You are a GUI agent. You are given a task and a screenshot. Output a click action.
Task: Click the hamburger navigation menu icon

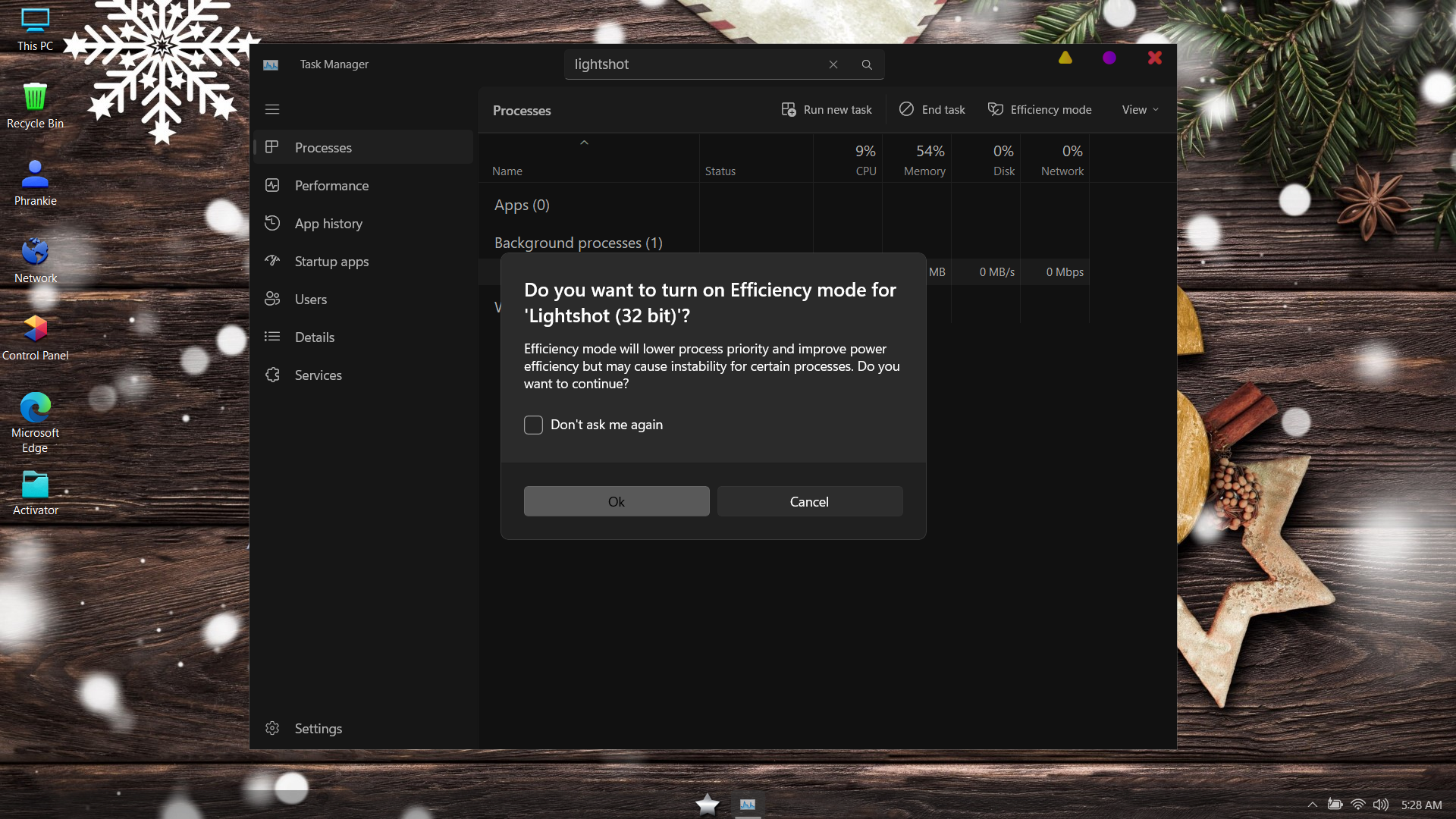[272, 109]
